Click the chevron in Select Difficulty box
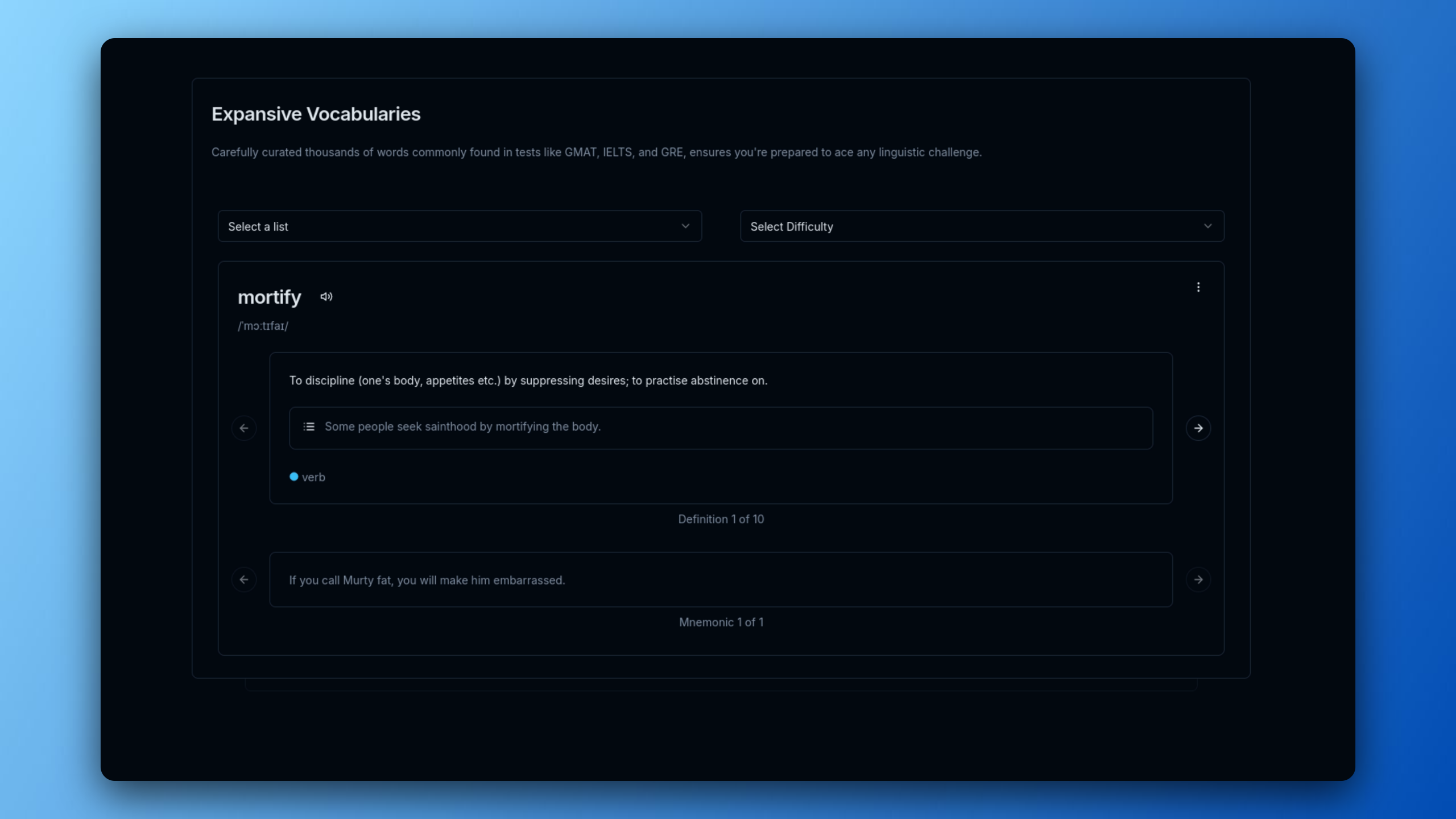 [1207, 226]
